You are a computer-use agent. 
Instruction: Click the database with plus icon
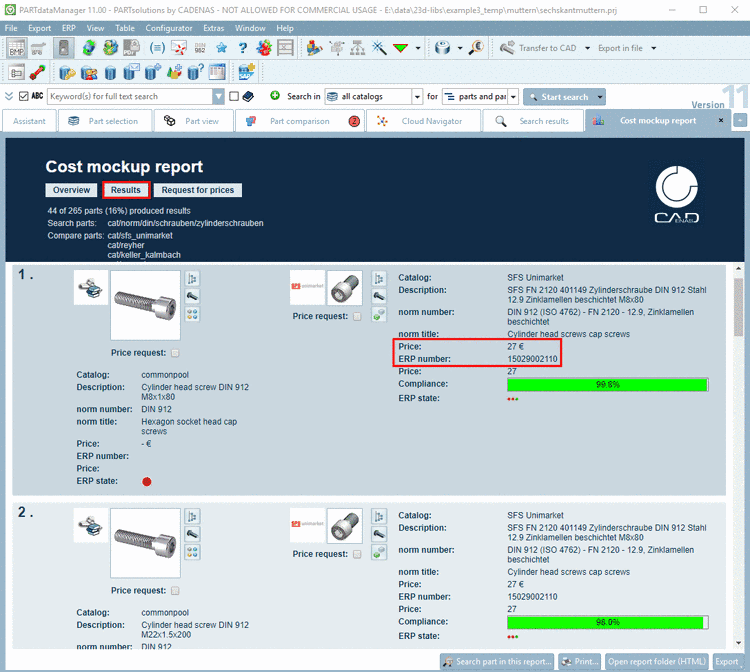153,72
